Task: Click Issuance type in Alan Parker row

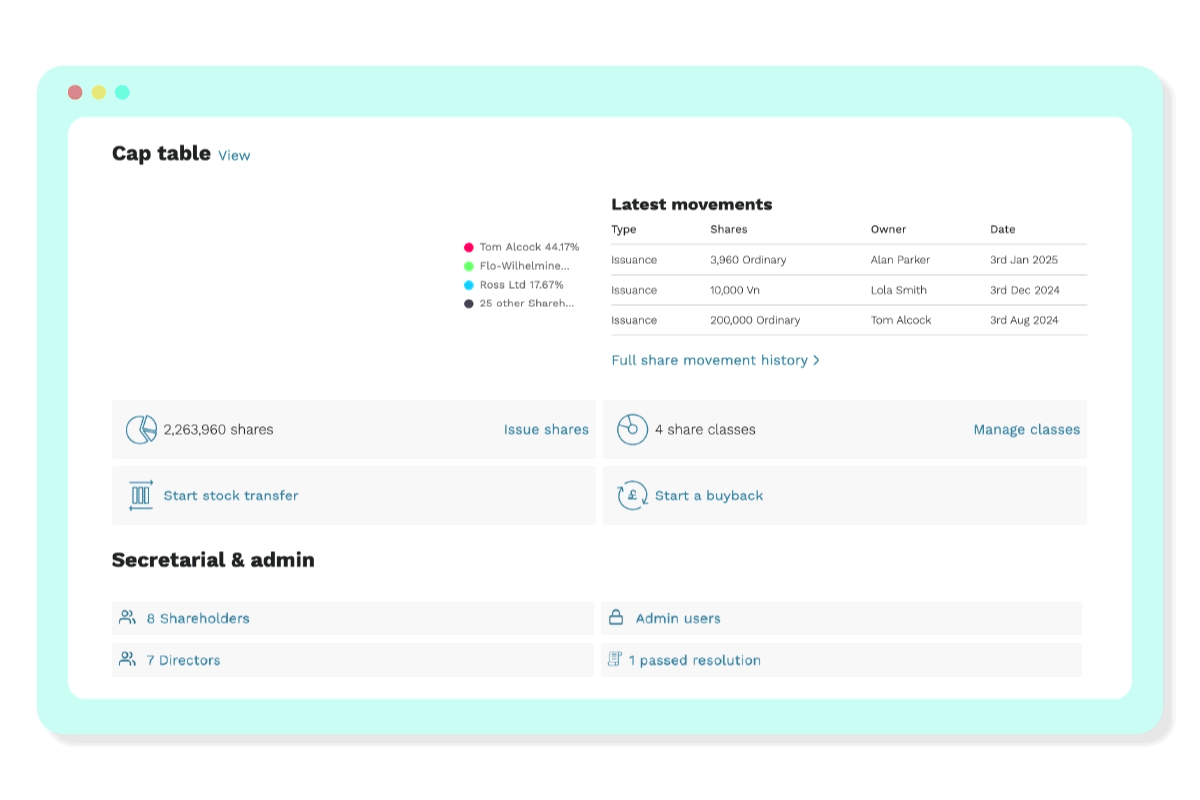Action: pyautogui.click(x=634, y=260)
